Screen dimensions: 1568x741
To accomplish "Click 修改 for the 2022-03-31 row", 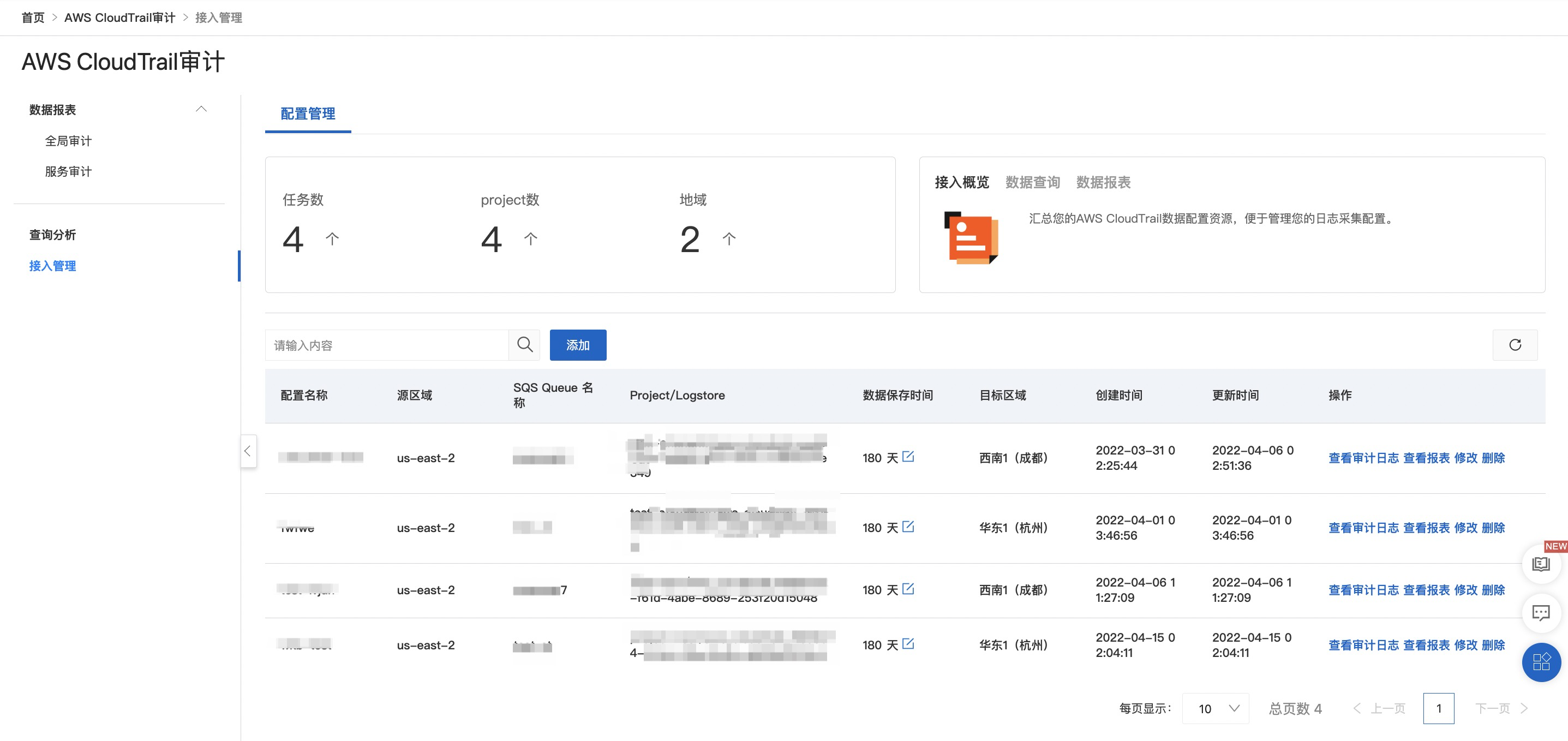I will pos(1466,458).
